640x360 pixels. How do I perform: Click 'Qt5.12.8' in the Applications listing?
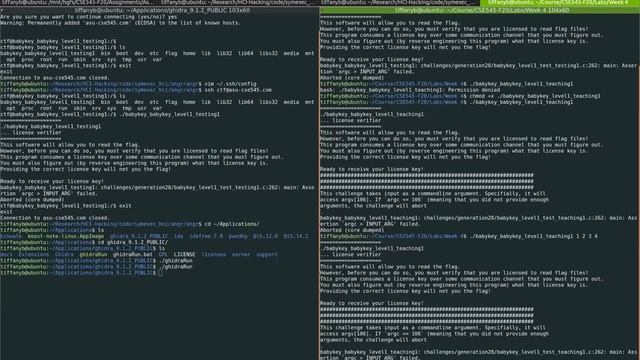265,236
